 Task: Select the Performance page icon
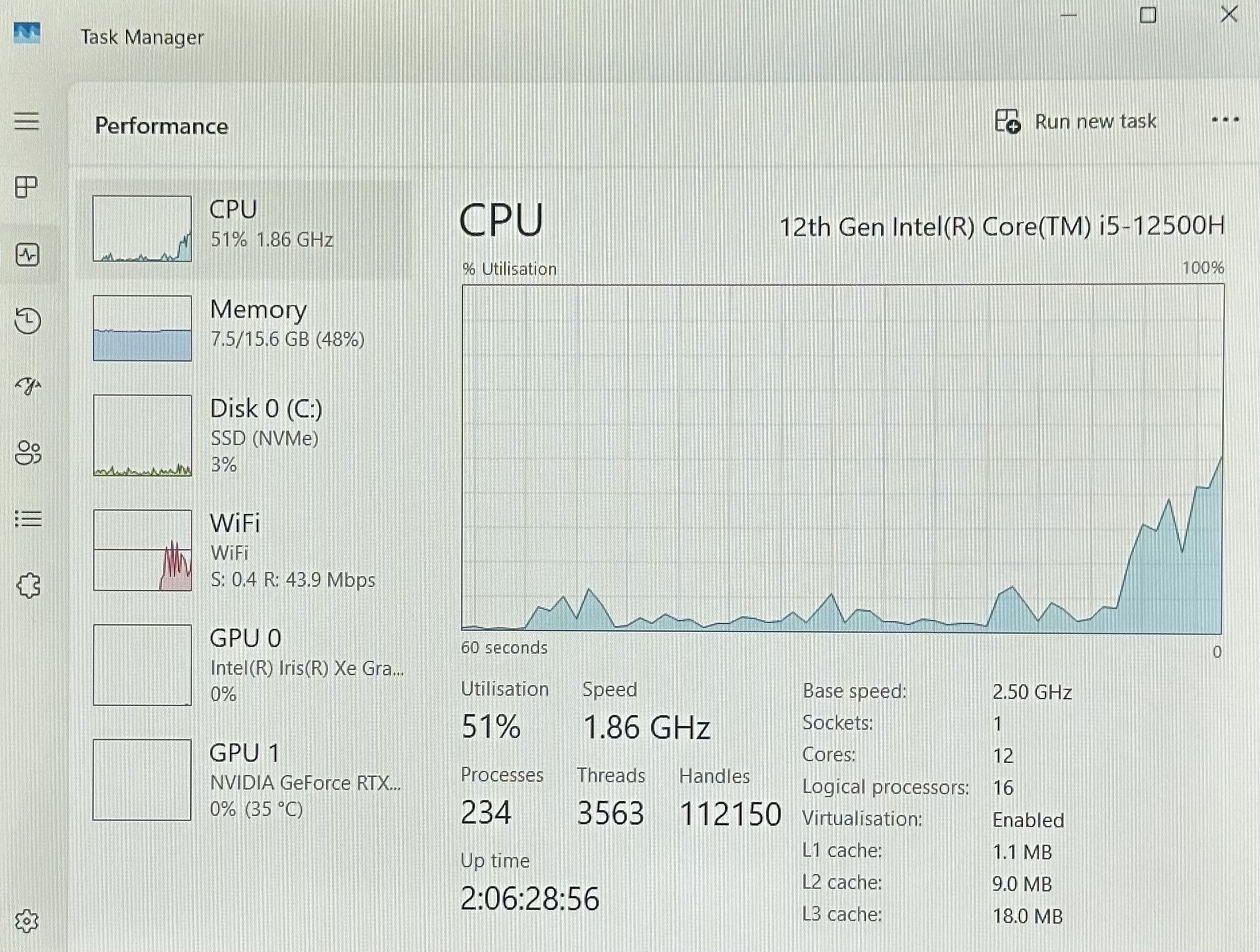(27, 254)
